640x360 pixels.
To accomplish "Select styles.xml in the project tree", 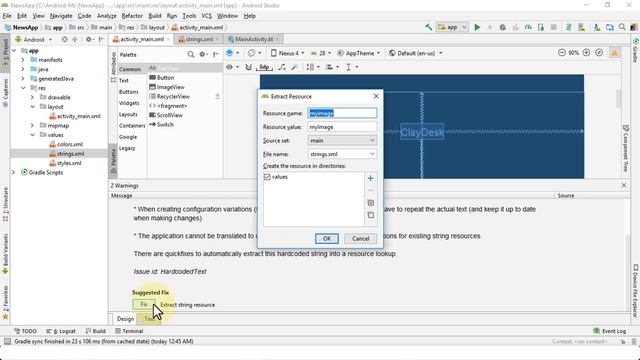I will point(65,163).
